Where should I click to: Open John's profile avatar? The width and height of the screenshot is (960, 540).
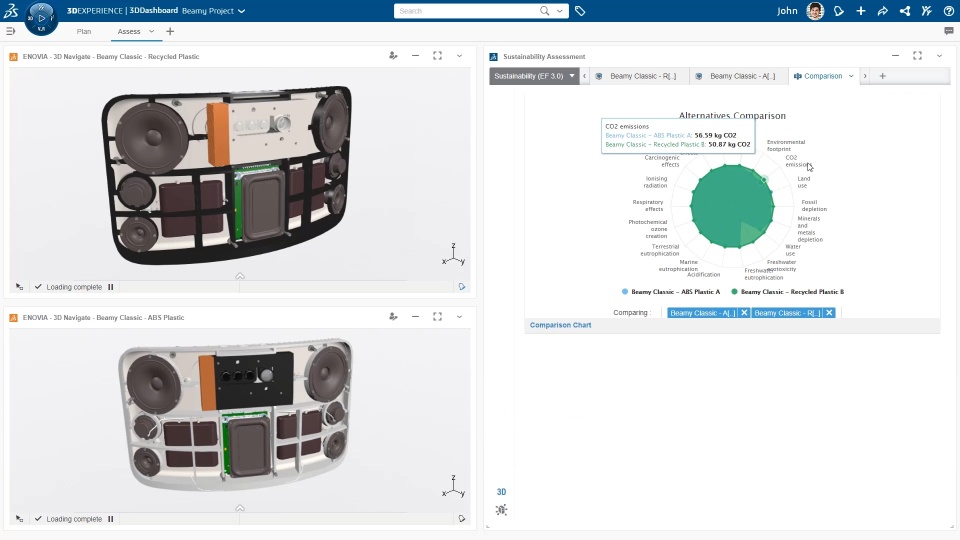click(815, 11)
